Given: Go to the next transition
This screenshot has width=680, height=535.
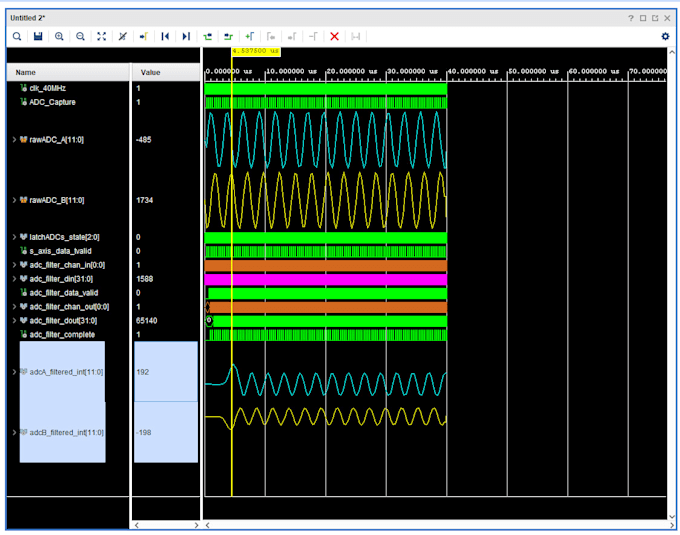Looking at the screenshot, I should (x=229, y=36).
